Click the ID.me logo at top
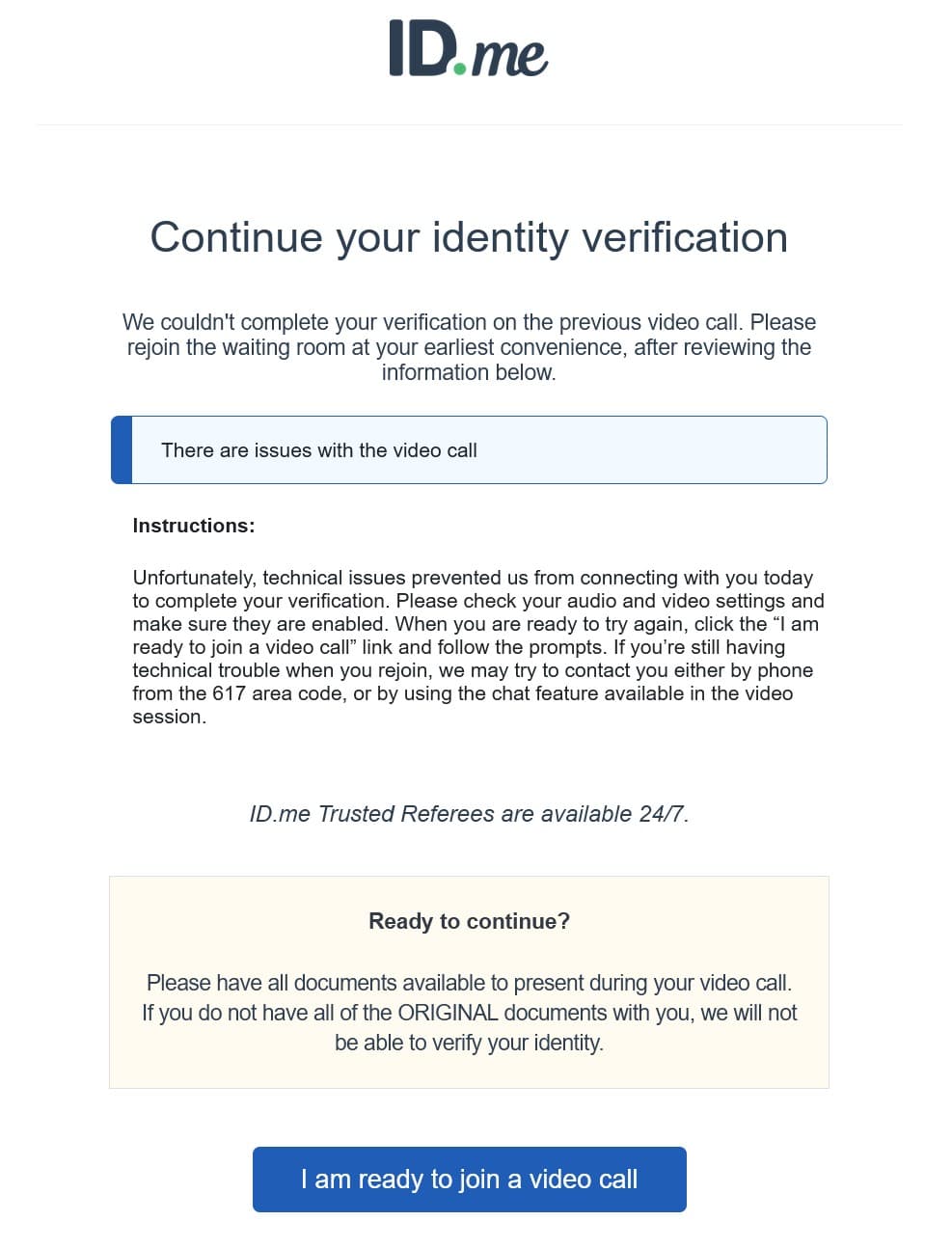The height and width of the screenshot is (1248, 952). [x=469, y=48]
